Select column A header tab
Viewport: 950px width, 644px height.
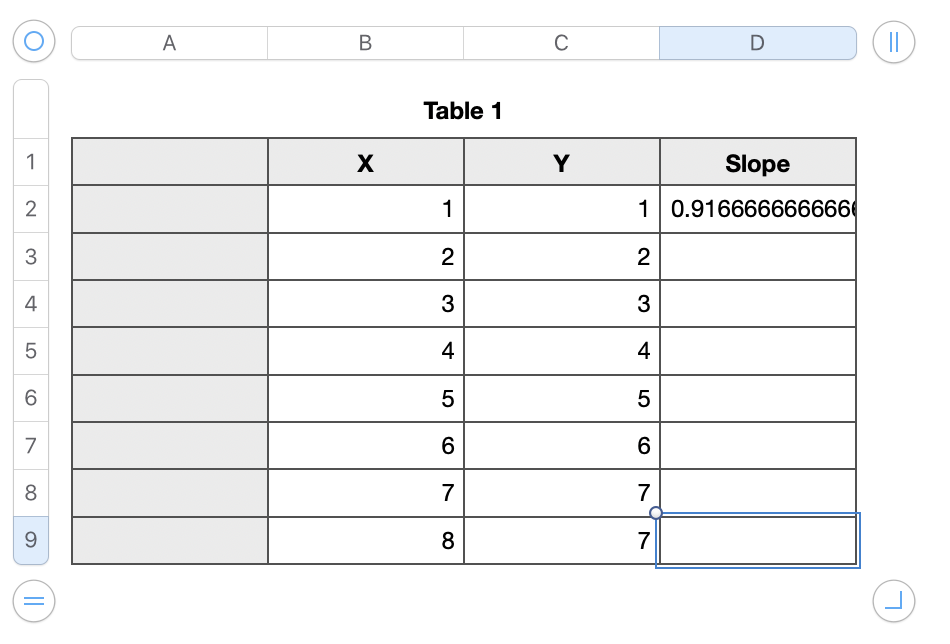tap(169, 43)
